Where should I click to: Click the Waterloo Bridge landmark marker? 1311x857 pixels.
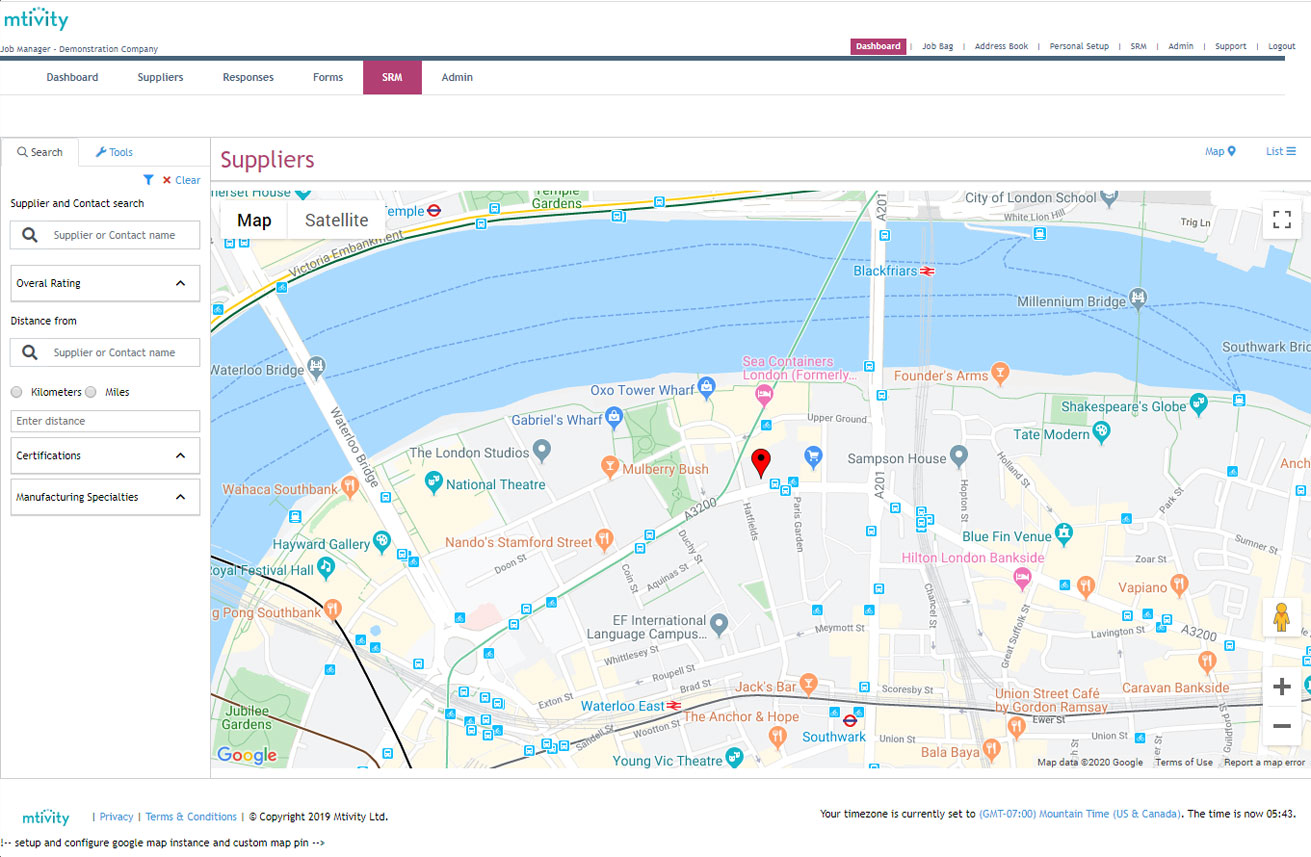click(317, 367)
